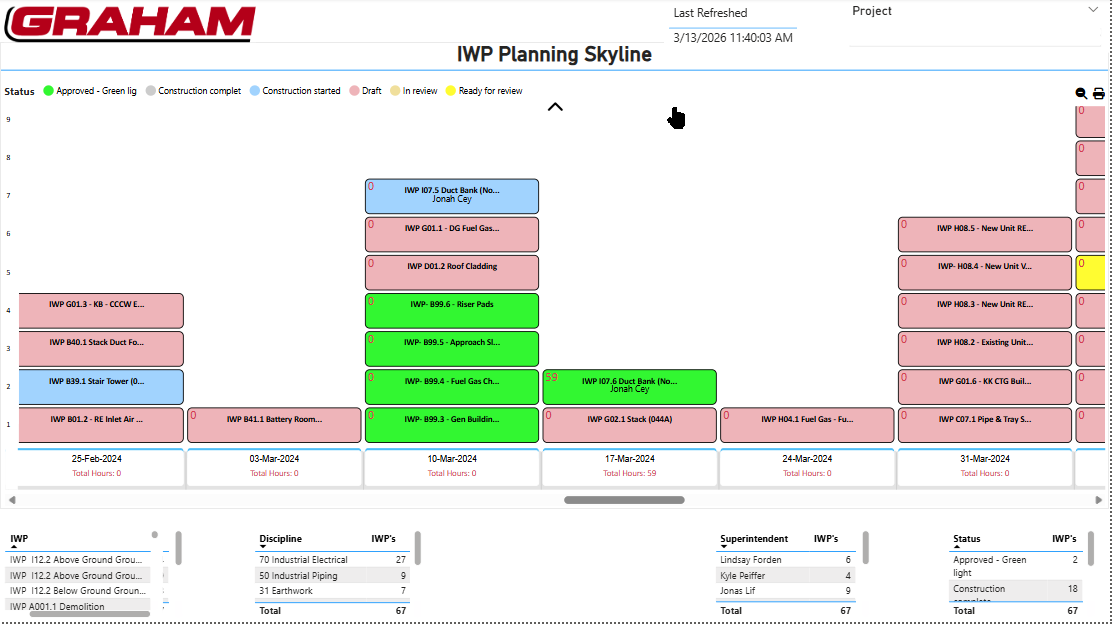The image size is (1113, 625).
Task: Sort by the Superintendent column header
Action: 754,538
